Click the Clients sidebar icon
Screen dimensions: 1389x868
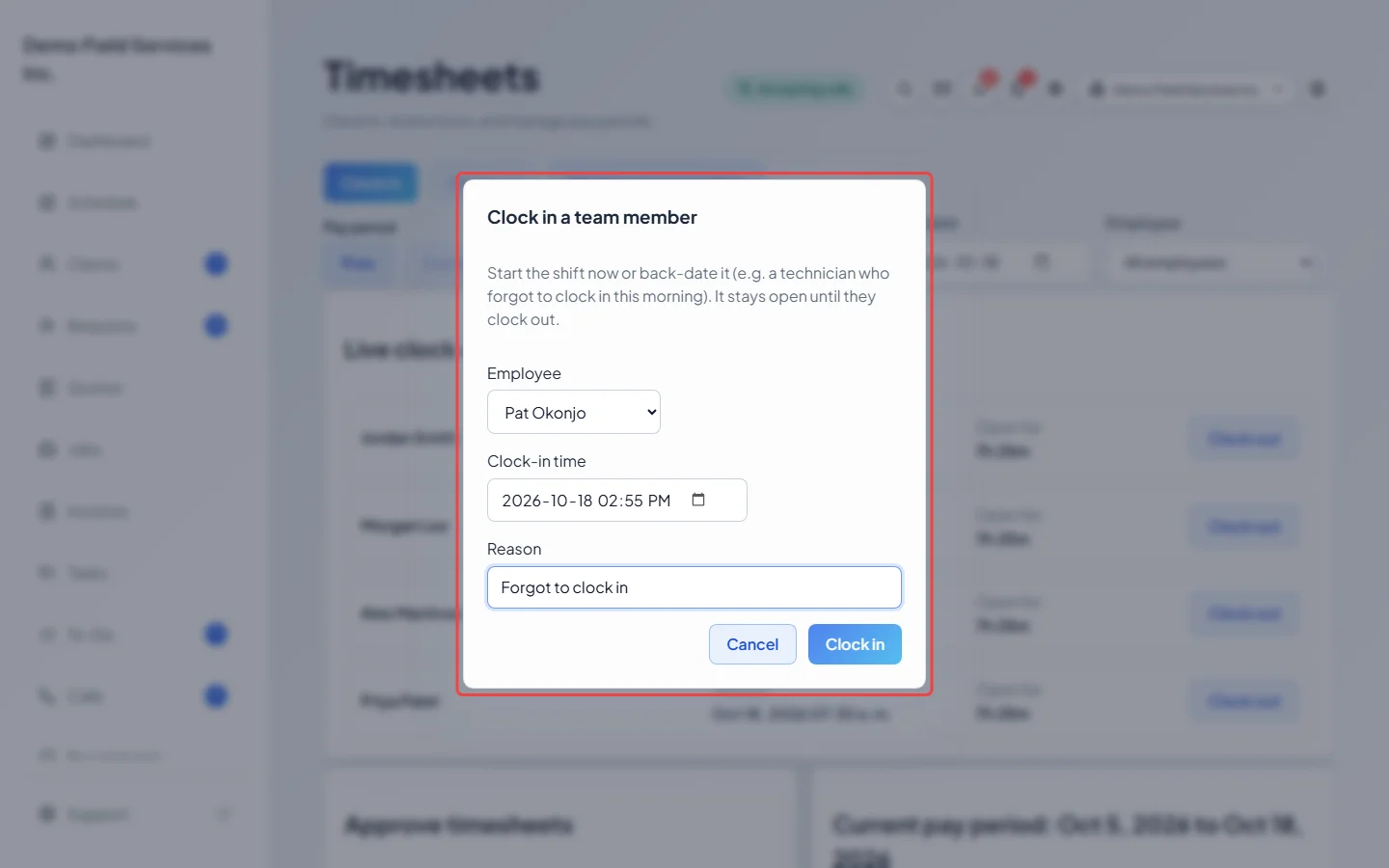pyautogui.click(x=46, y=264)
